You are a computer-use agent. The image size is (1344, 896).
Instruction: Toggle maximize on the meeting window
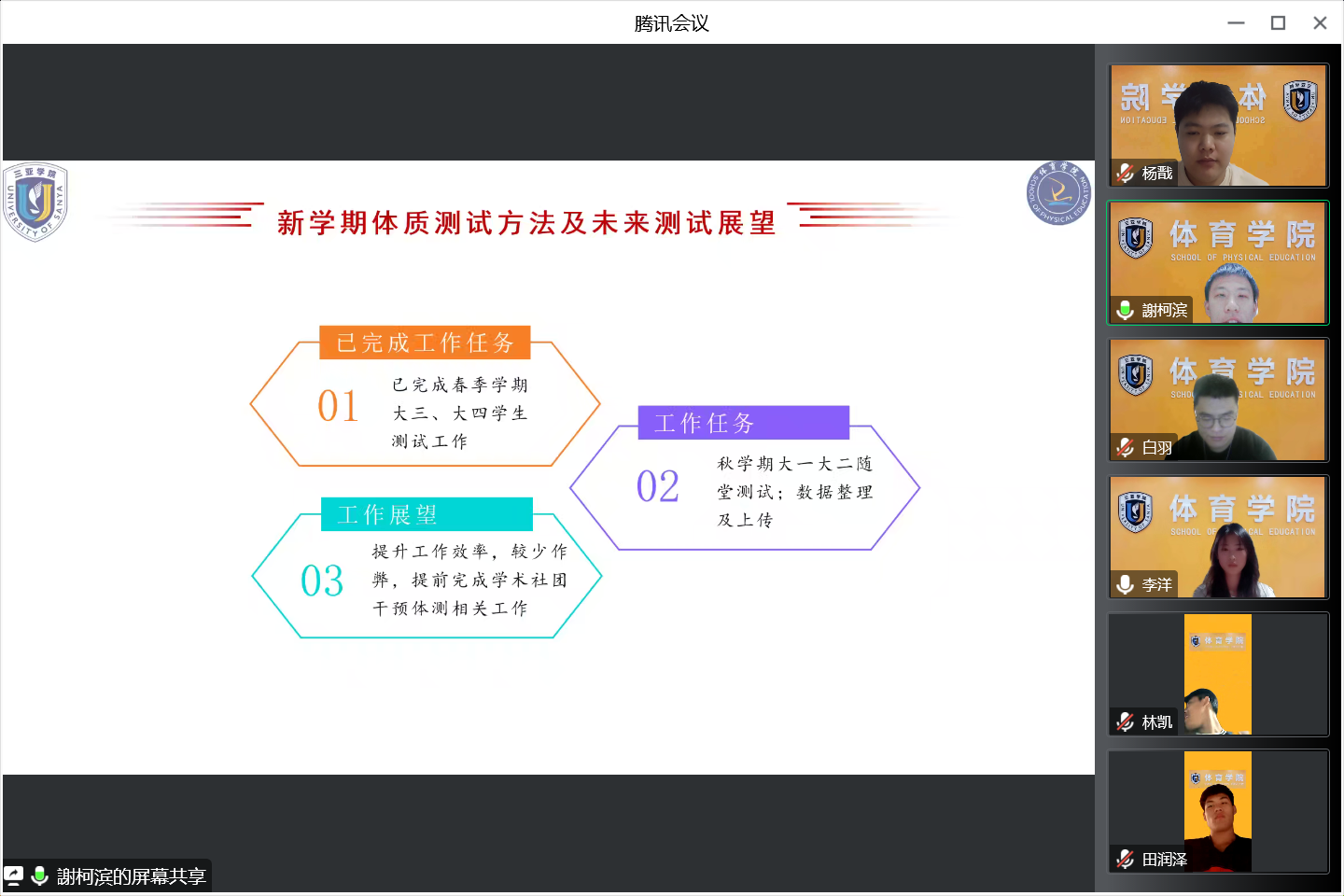tap(1278, 22)
